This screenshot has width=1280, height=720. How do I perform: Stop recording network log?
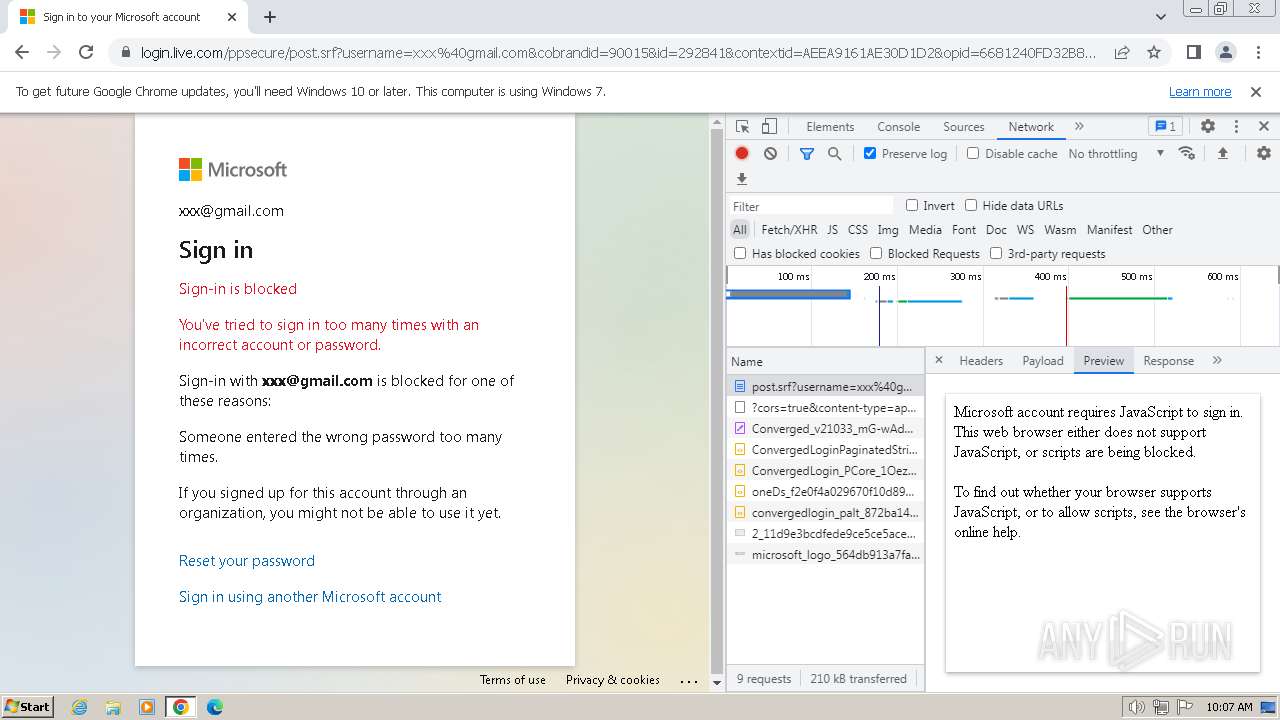click(x=742, y=153)
